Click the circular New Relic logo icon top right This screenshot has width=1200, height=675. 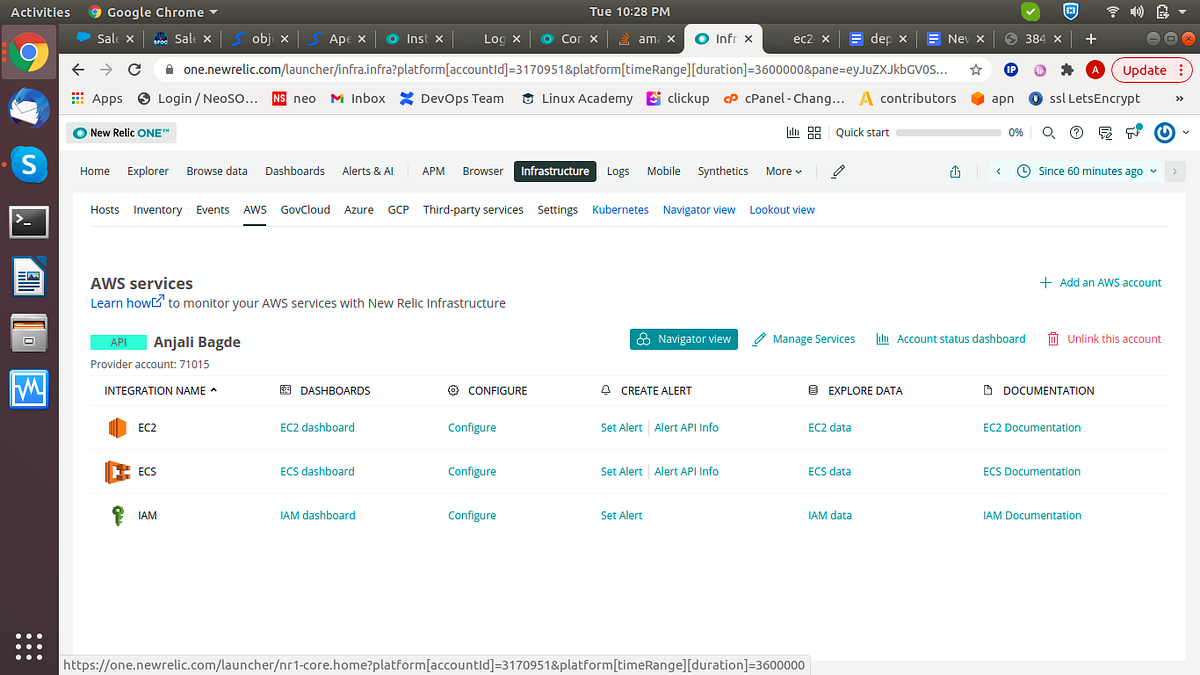tap(1163, 132)
